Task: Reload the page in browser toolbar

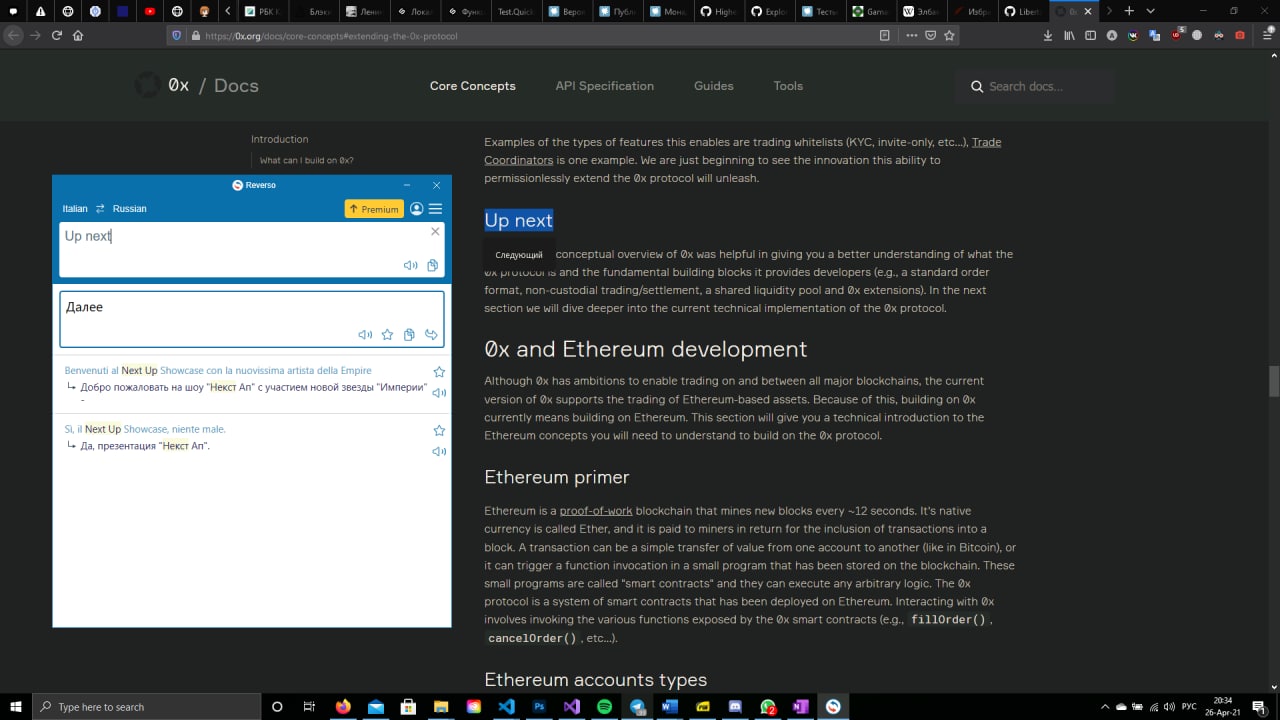Action: [57, 35]
